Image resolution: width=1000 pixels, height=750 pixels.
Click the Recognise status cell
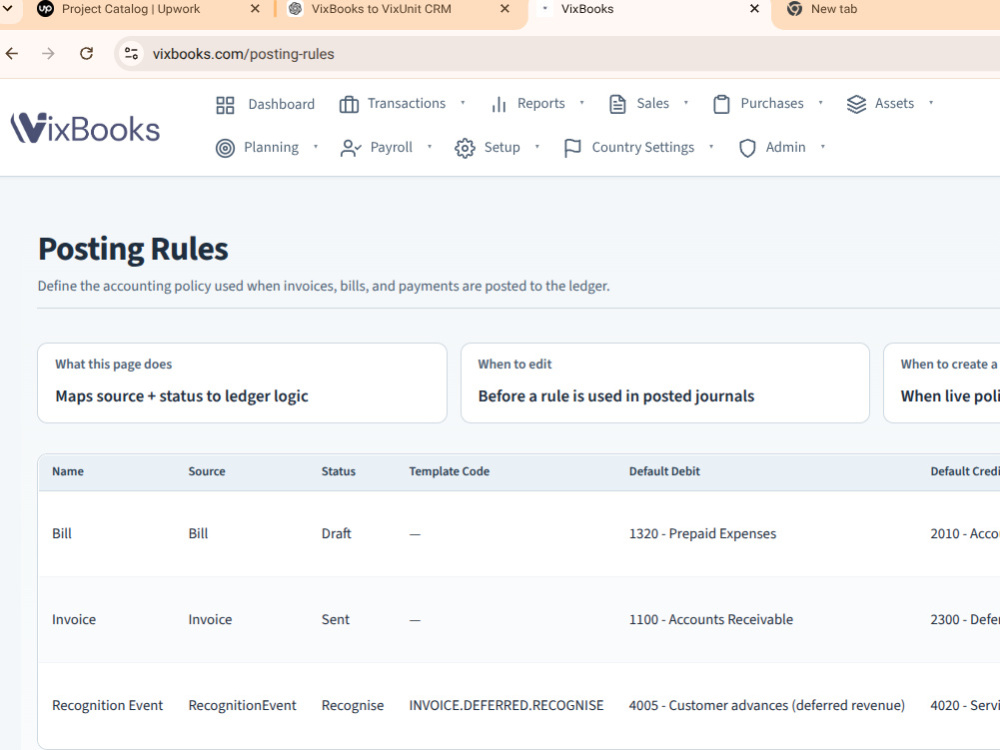(x=353, y=705)
